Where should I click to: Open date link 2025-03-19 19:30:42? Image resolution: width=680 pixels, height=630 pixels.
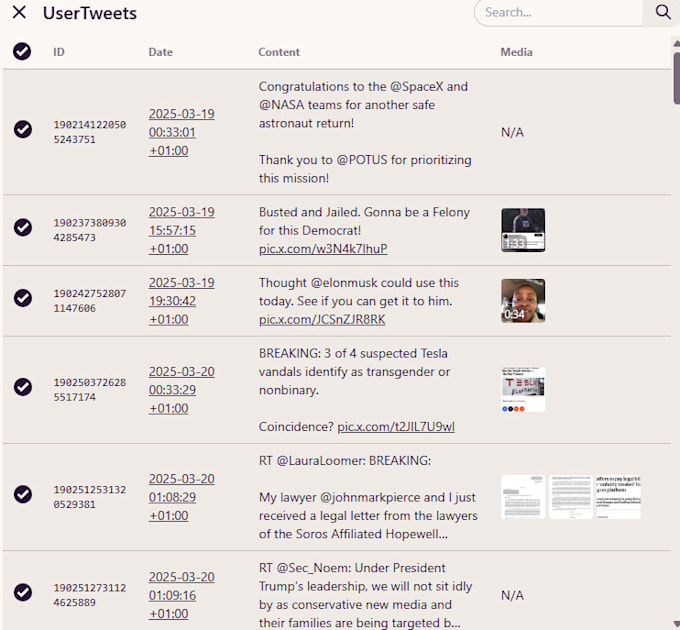click(x=181, y=301)
